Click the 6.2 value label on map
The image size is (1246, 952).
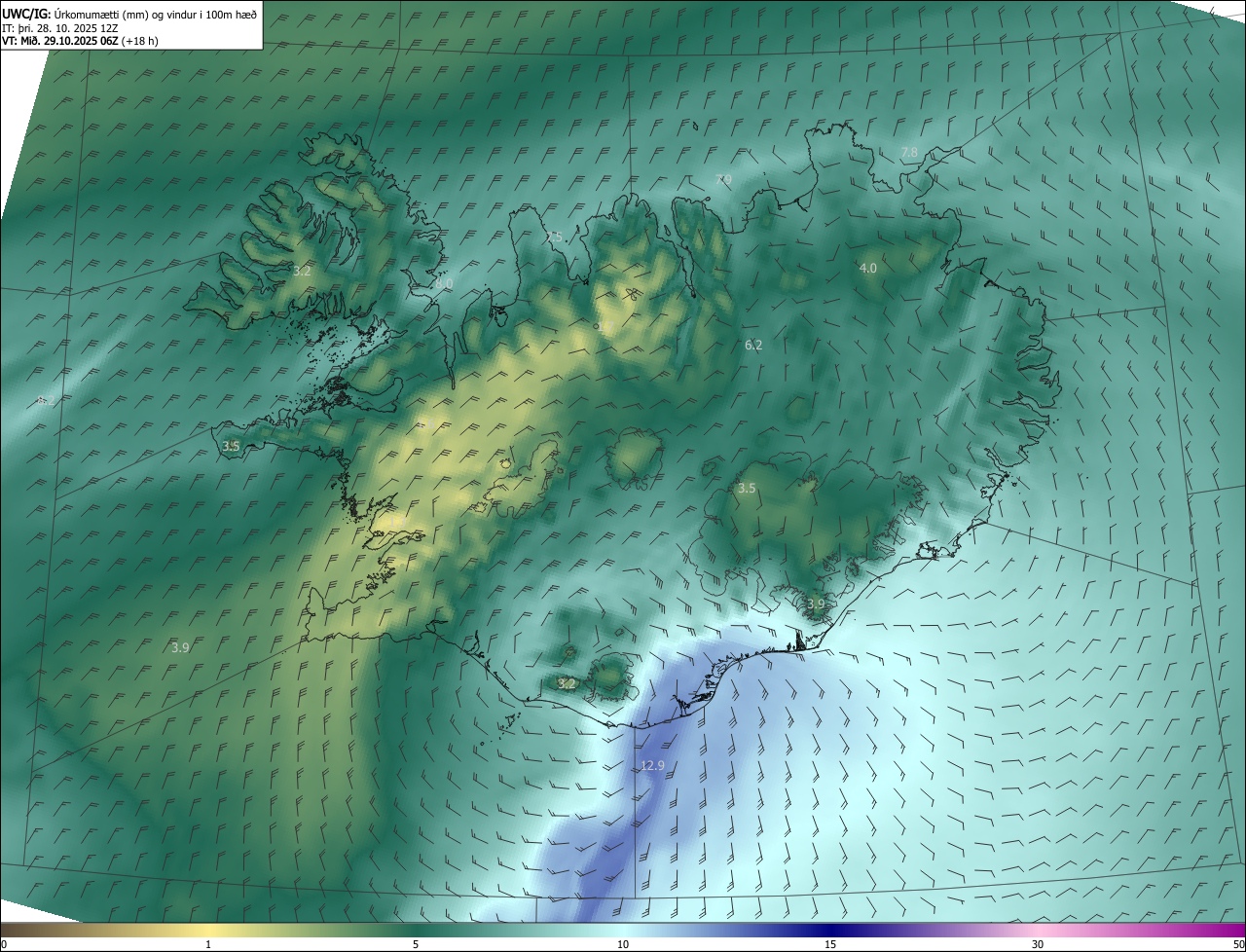point(753,345)
